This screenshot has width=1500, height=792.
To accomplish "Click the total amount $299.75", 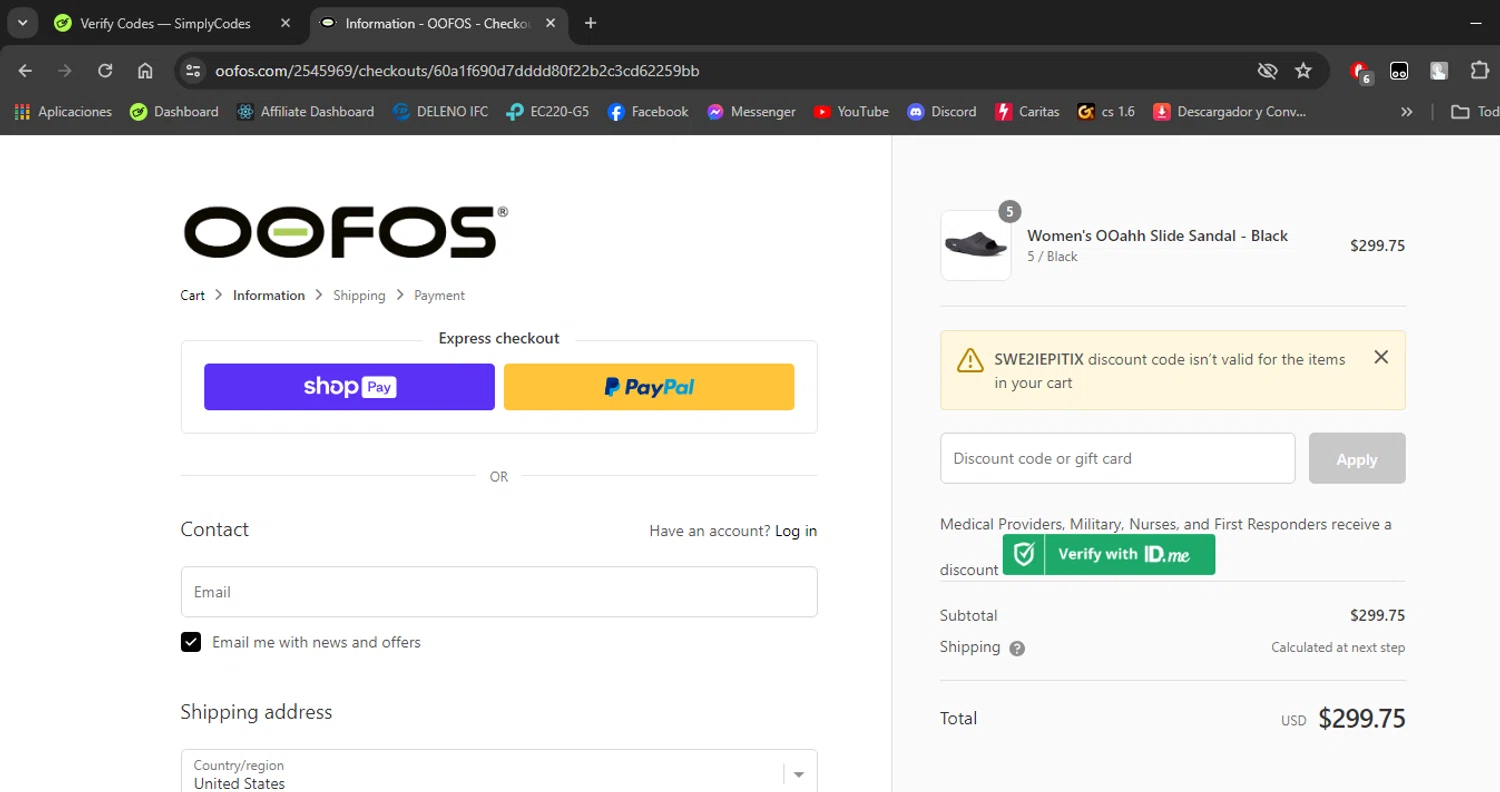I will [x=1362, y=718].
